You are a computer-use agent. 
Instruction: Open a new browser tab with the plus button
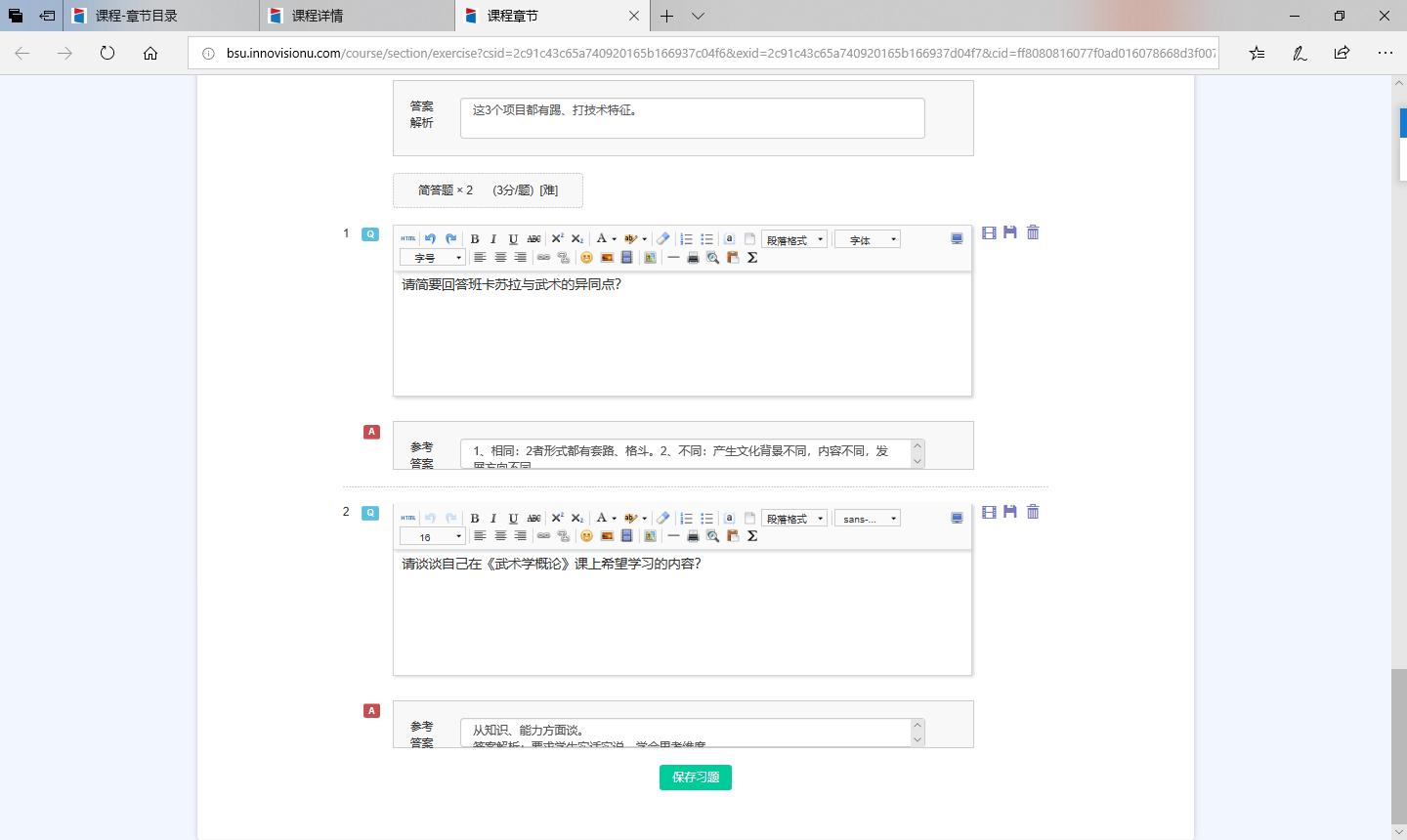click(665, 16)
